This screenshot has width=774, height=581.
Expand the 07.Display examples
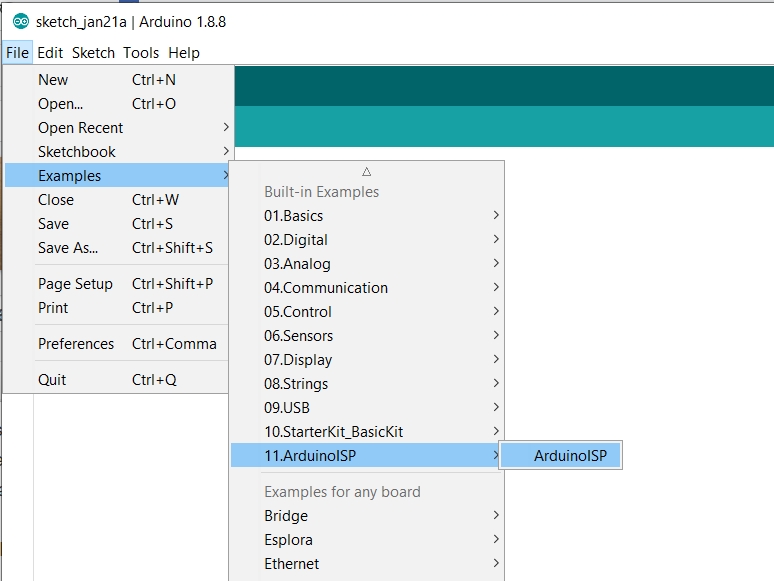pos(367,360)
